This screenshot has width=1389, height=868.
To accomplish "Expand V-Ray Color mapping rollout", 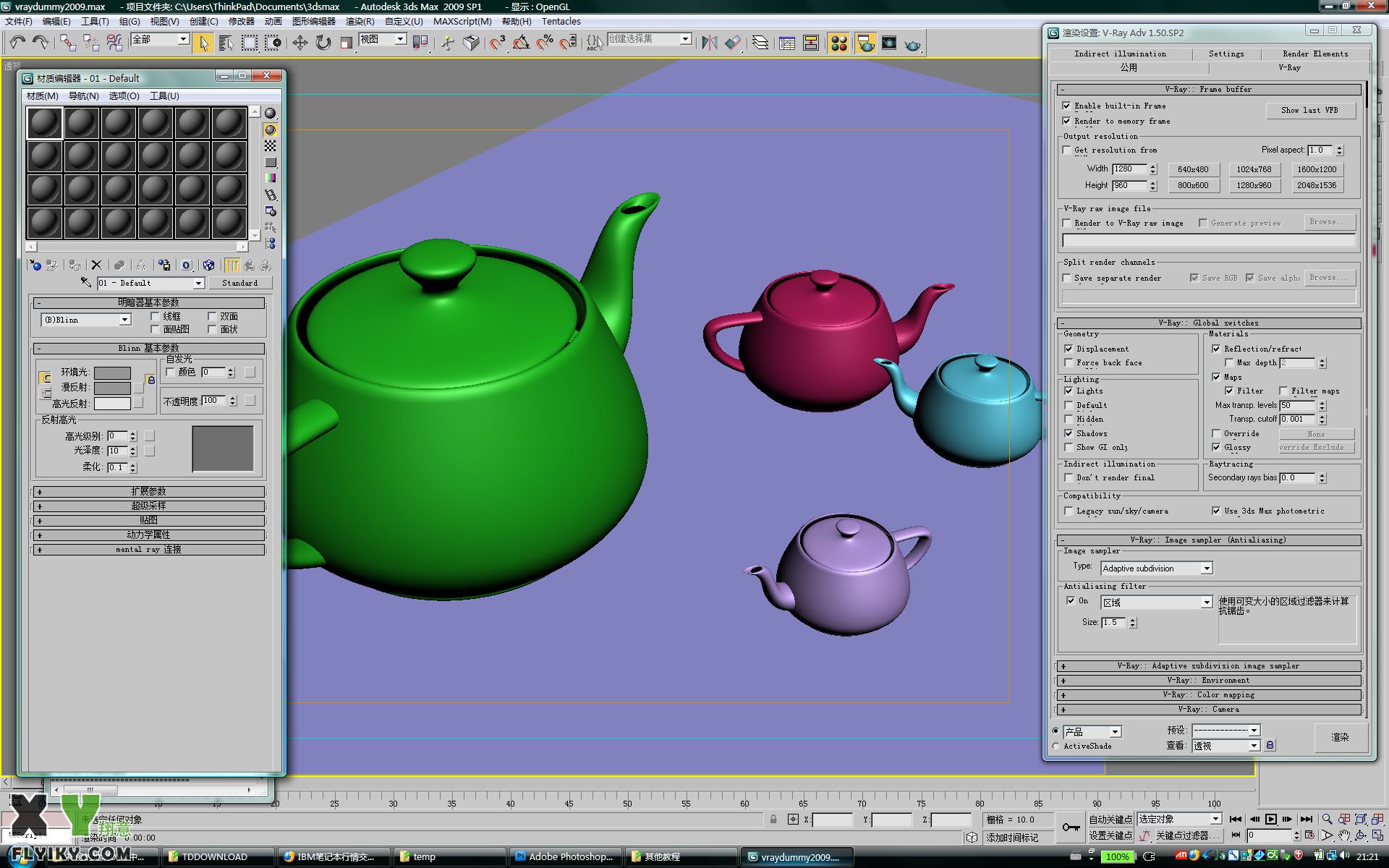I will pyautogui.click(x=1209, y=695).
